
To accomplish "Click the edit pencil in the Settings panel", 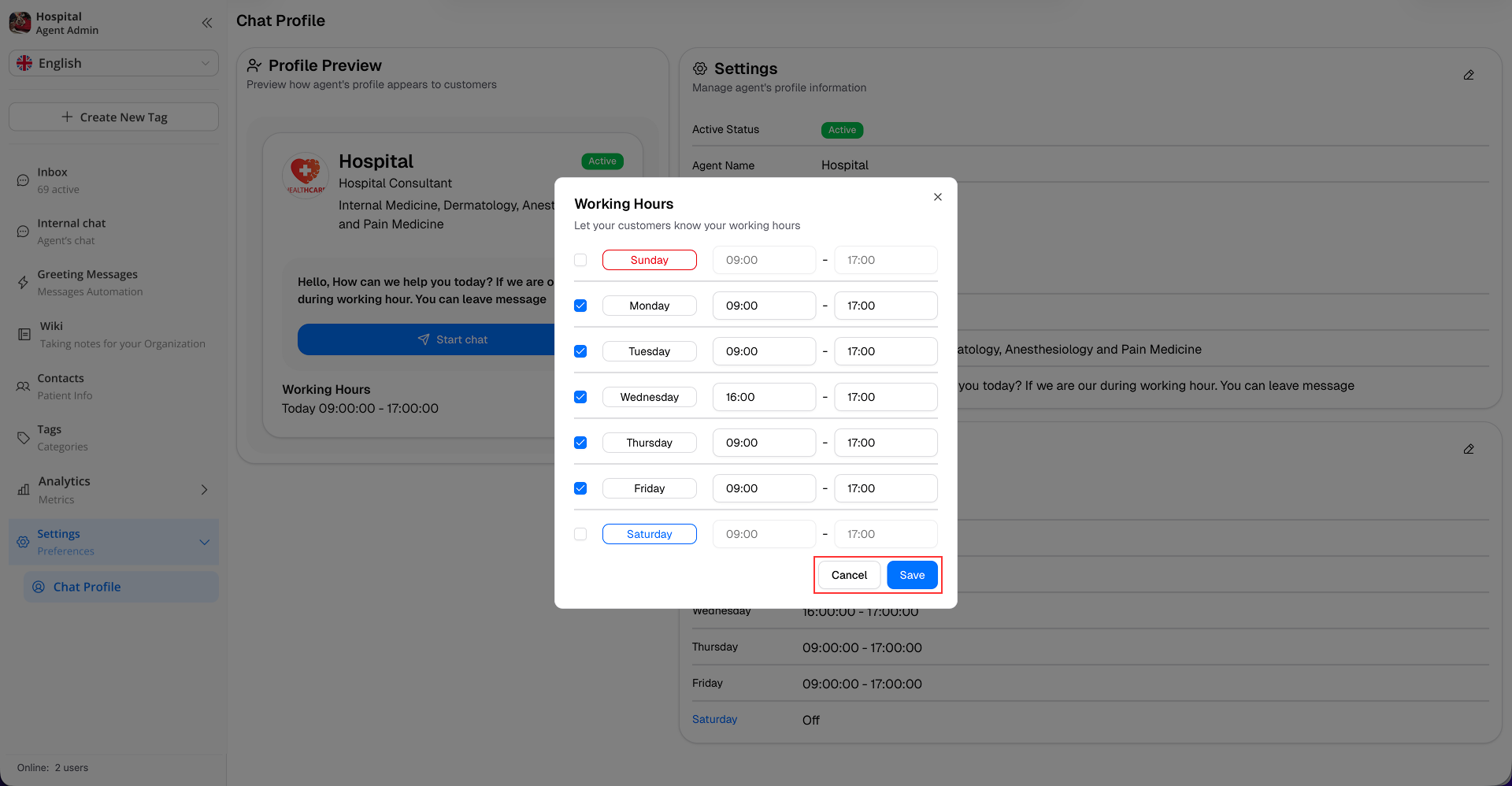I will tap(1468, 75).
